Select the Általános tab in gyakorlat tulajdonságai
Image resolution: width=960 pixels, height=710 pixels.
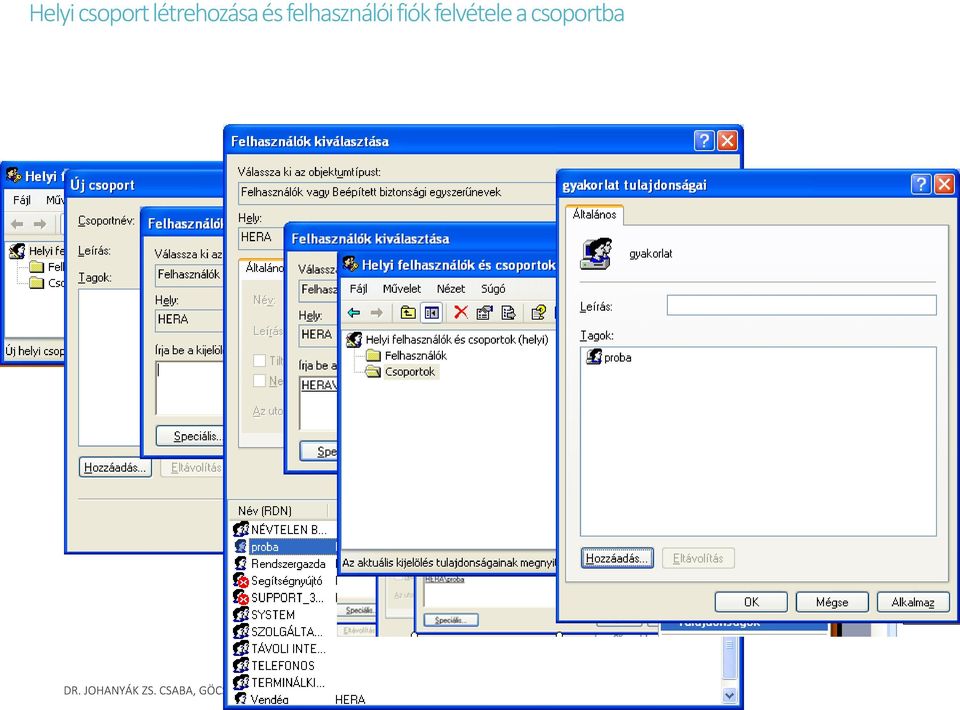tap(594, 214)
